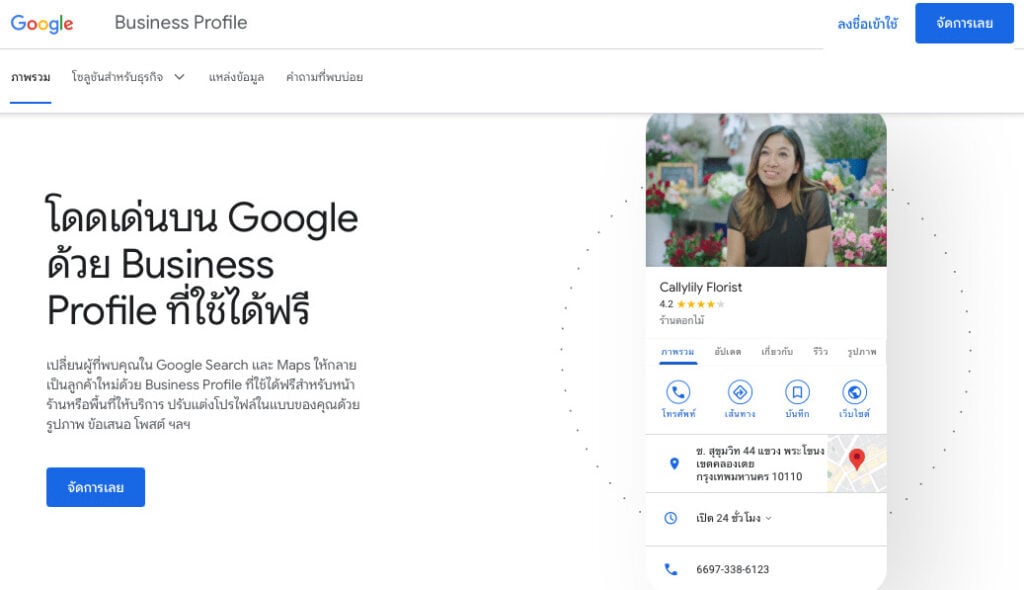
Task: Click the ลงชื่อเข้าใช้ sign-in link
Action: (x=867, y=24)
